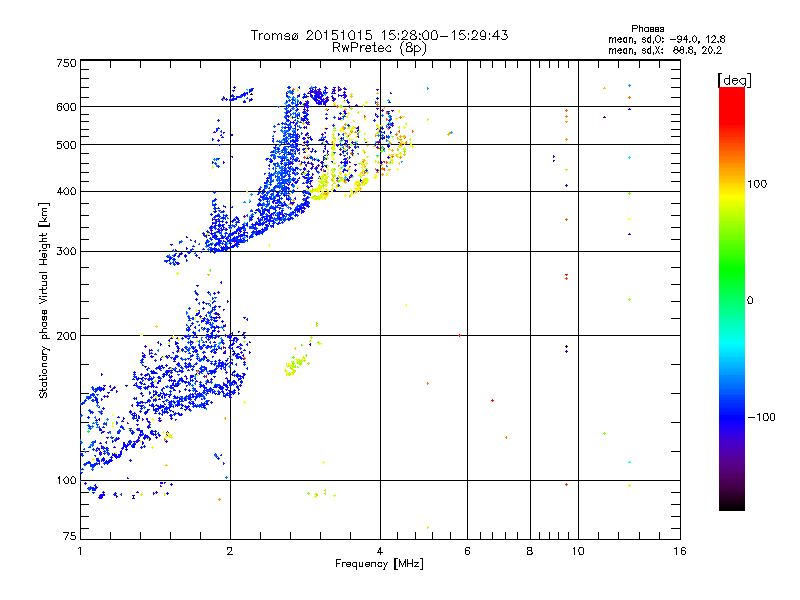Click the '8' x-axis tick label
The height and width of the screenshot is (600, 800).
(530, 551)
